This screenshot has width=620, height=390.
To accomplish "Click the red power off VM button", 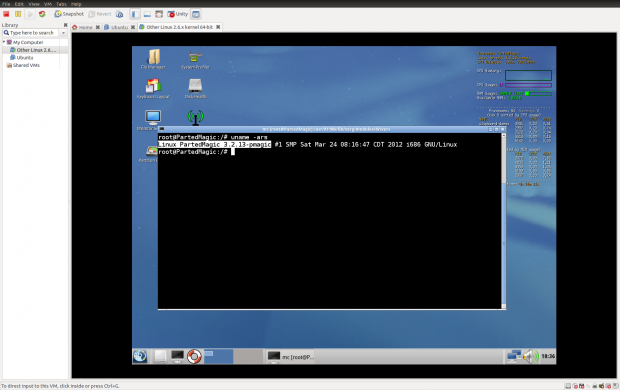I will click(x=6, y=14).
